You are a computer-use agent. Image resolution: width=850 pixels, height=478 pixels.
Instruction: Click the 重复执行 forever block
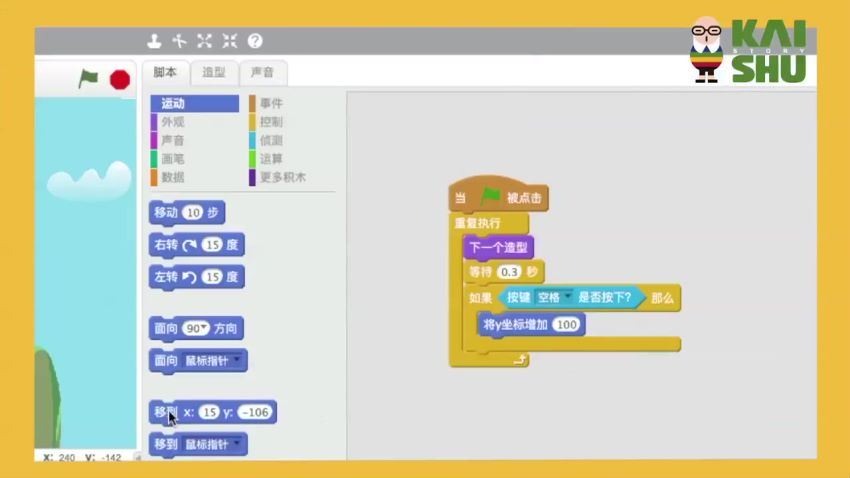478,223
